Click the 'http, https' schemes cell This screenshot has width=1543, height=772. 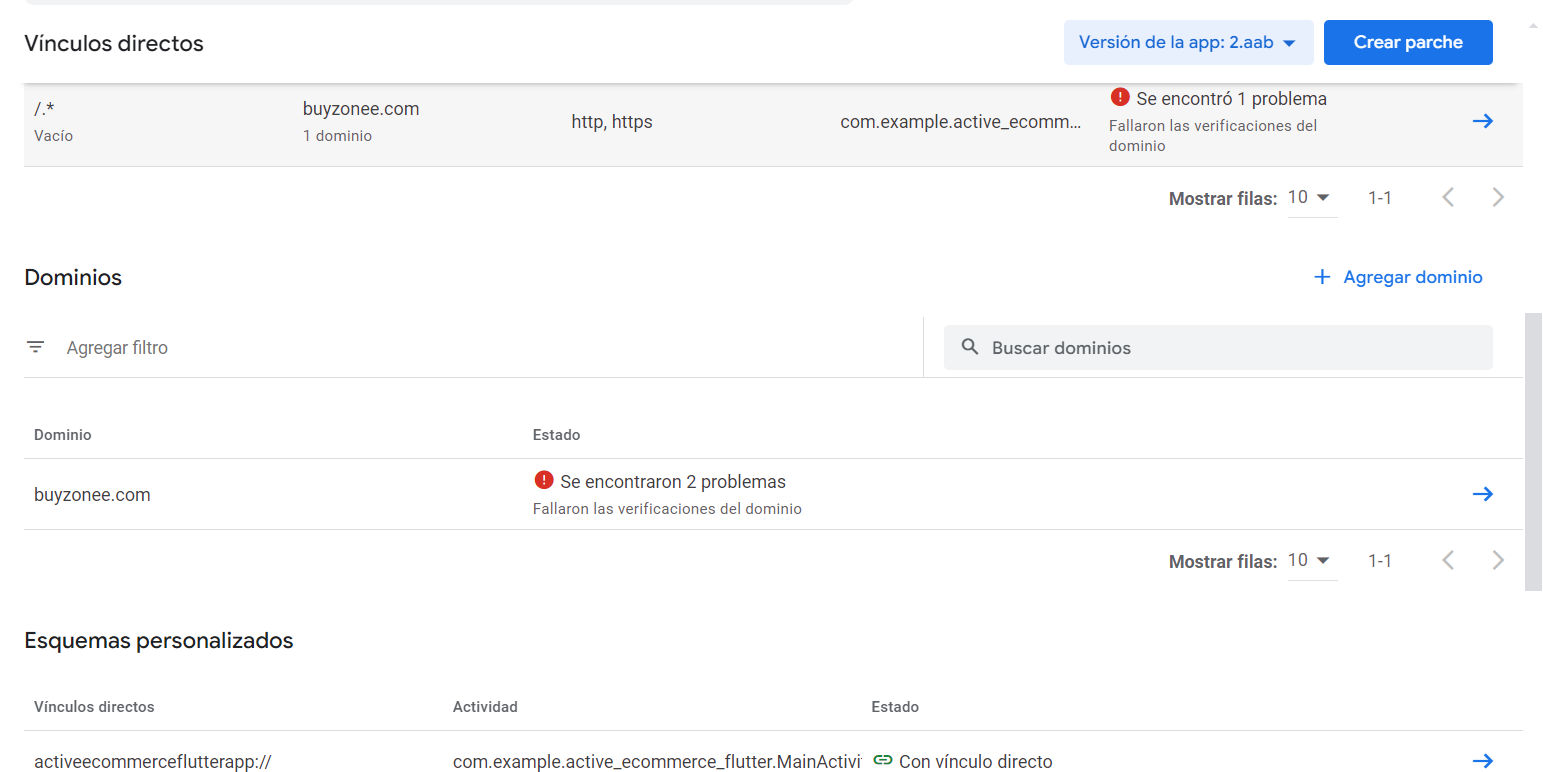point(612,122)
